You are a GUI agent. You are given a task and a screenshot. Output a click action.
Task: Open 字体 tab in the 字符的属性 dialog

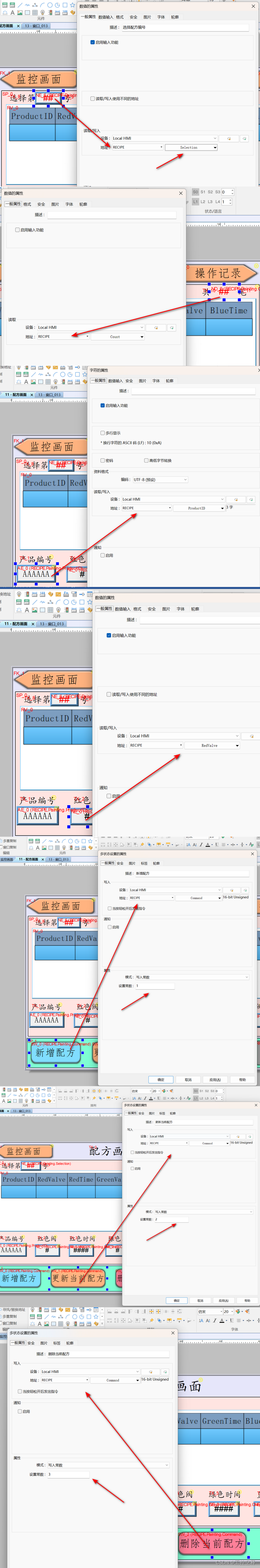pyautogui.click(x=156, y=381)
